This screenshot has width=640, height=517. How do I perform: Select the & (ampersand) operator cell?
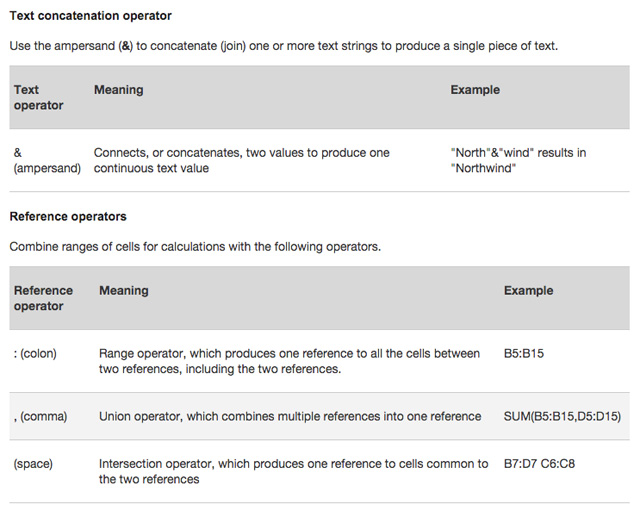click(47, 160)
